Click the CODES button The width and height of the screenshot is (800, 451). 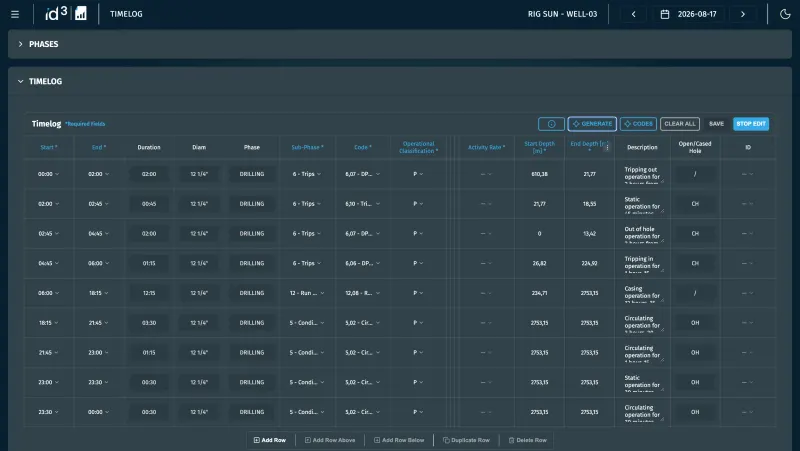(x=638, y=124)
